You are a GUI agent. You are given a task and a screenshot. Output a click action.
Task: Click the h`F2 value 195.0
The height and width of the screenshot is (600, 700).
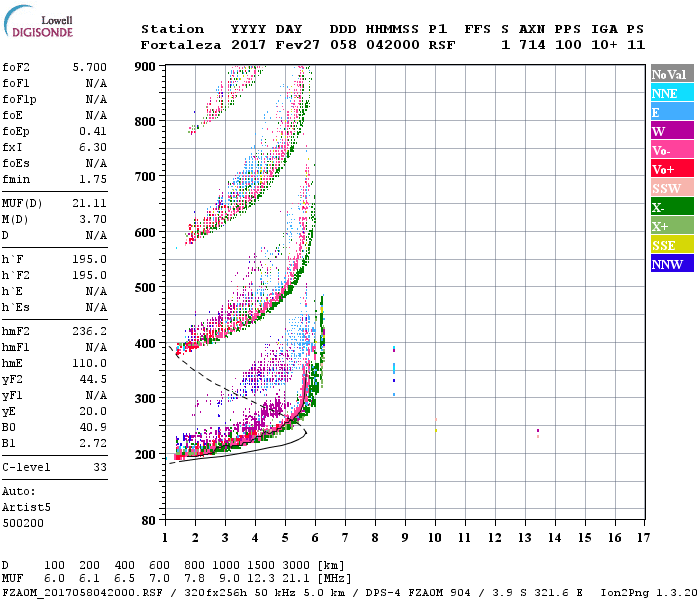coord(90,275)
